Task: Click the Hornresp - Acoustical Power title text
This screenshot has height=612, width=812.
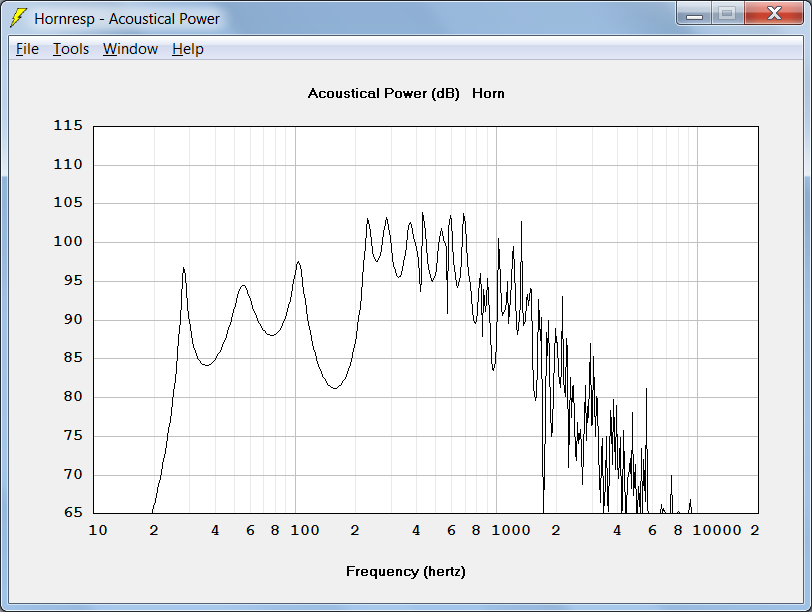Action: pos(127,19)
